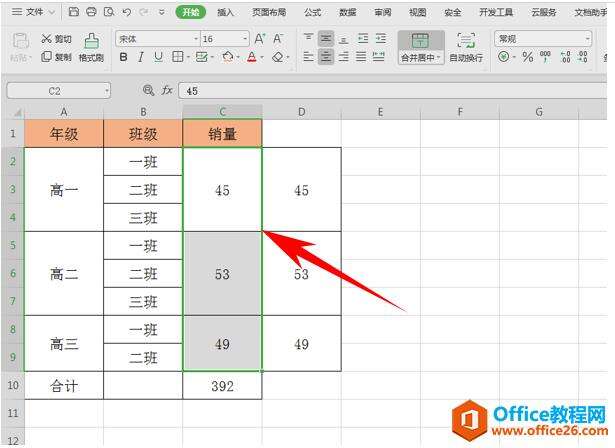
Task: Click the Undo arrow icon
Action: 126,12
